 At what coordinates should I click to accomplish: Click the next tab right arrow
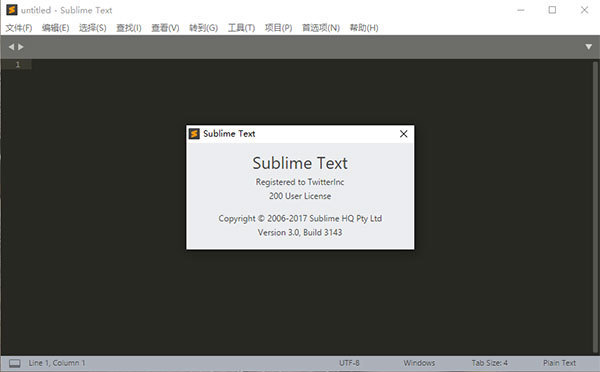pos(21,47)
